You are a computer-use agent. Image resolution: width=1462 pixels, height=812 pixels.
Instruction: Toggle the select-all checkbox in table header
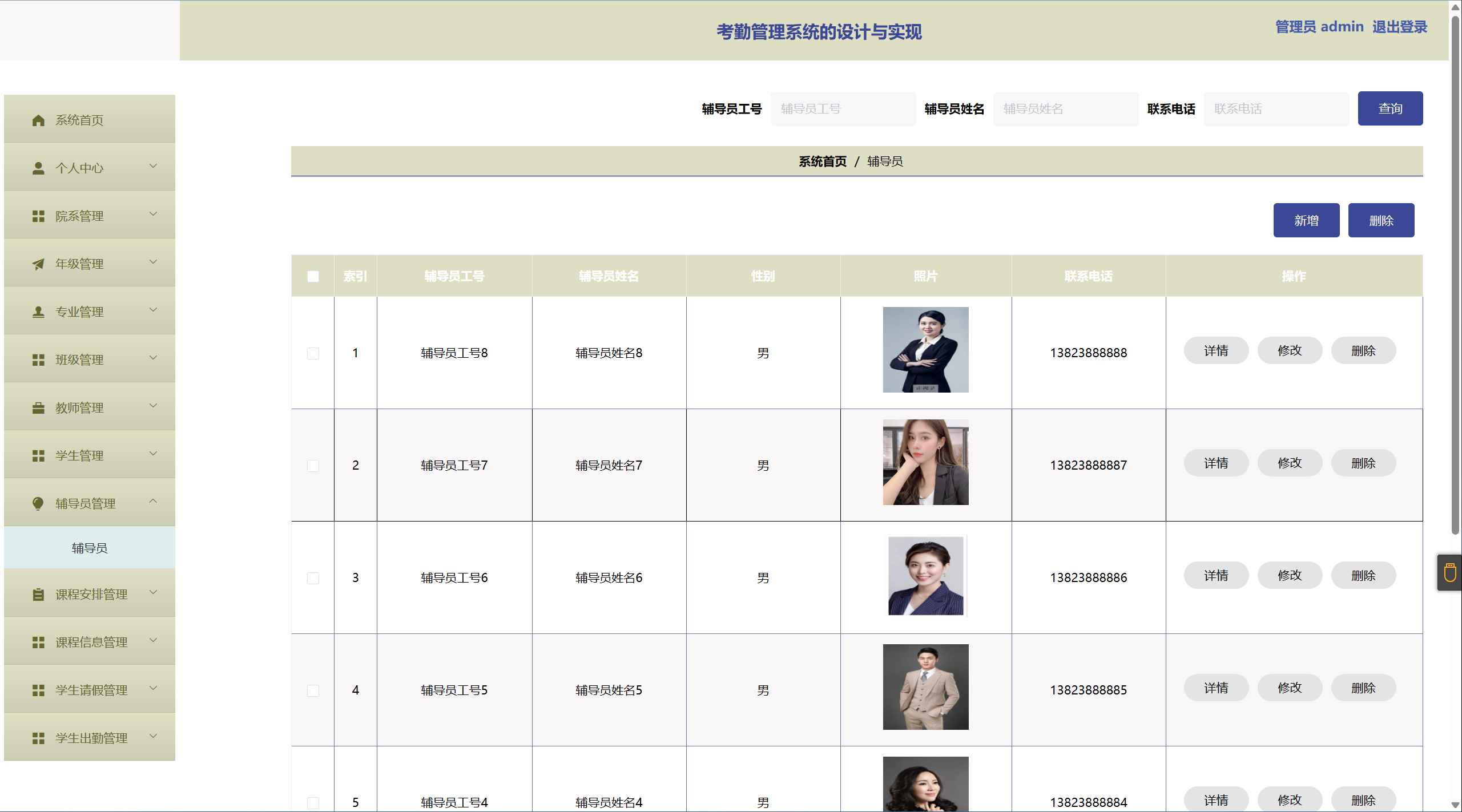pos(313,277)
